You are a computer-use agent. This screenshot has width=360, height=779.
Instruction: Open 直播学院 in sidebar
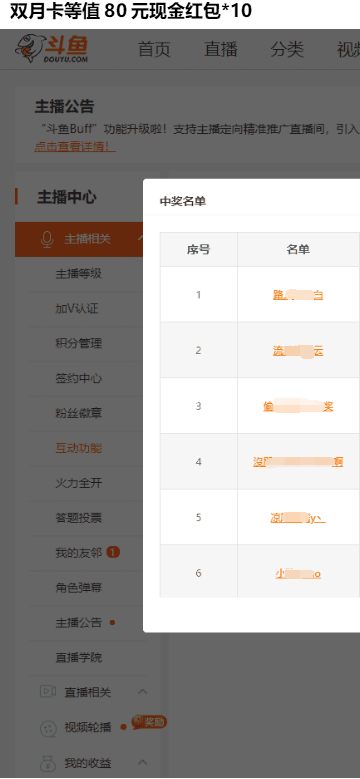coord(78,658)
